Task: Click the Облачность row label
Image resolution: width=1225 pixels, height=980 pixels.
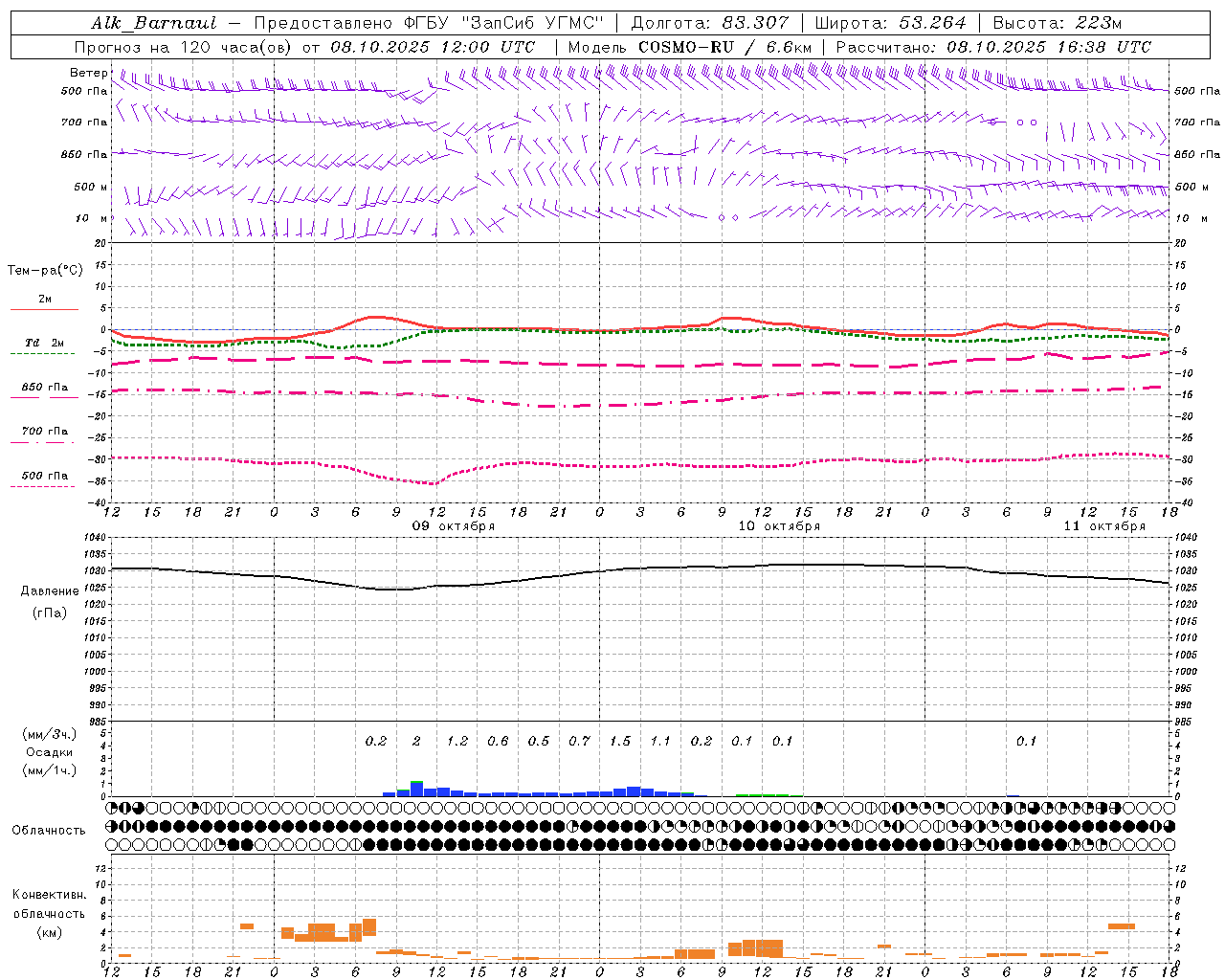Action: click(x=49, y=831)
